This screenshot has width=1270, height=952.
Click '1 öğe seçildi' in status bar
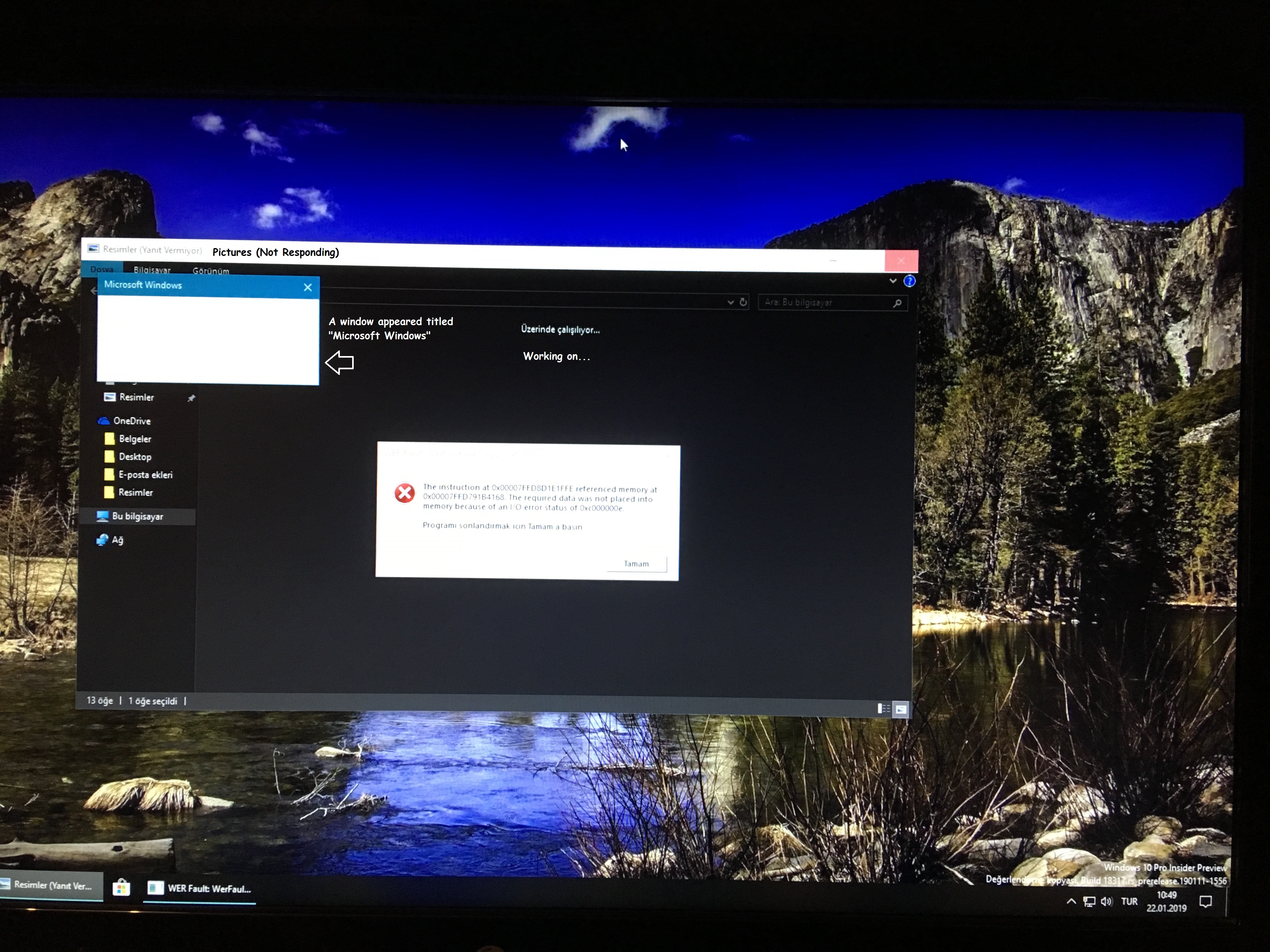click(x=153, y=701)
